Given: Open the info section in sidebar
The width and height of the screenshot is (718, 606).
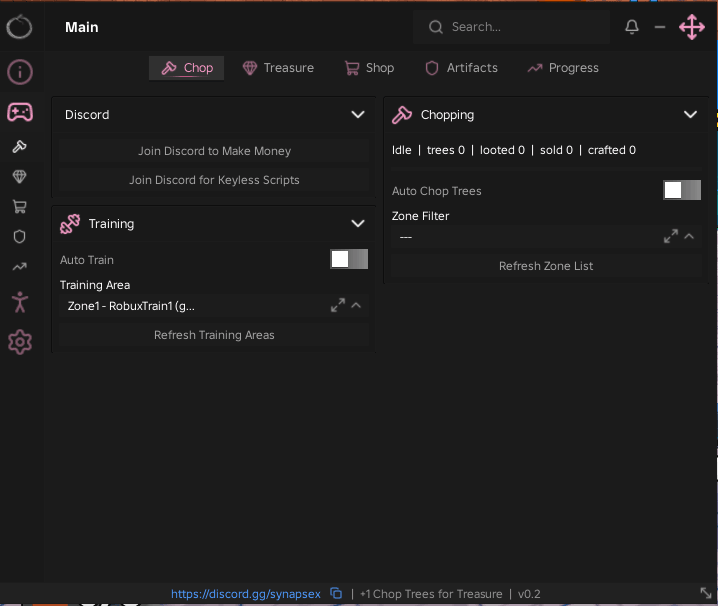Looking at the screenshot, I should click(x=20, y=72).
